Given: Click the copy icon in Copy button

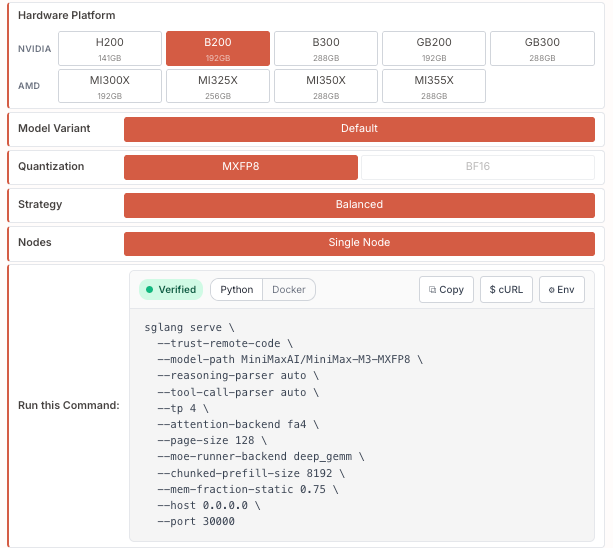Looking at the screenshot, I should tap(432, 290).
